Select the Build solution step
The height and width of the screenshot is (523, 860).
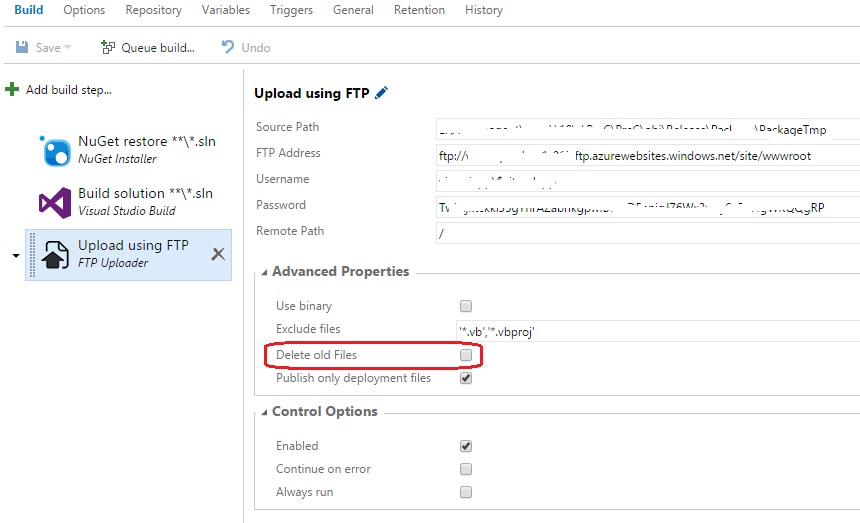145,201
